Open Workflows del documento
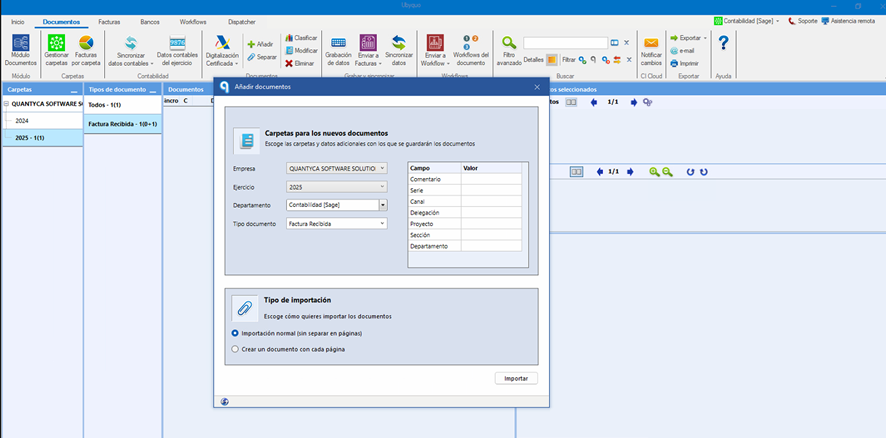Viewport: 886px width, 438px height. [471, 50]
